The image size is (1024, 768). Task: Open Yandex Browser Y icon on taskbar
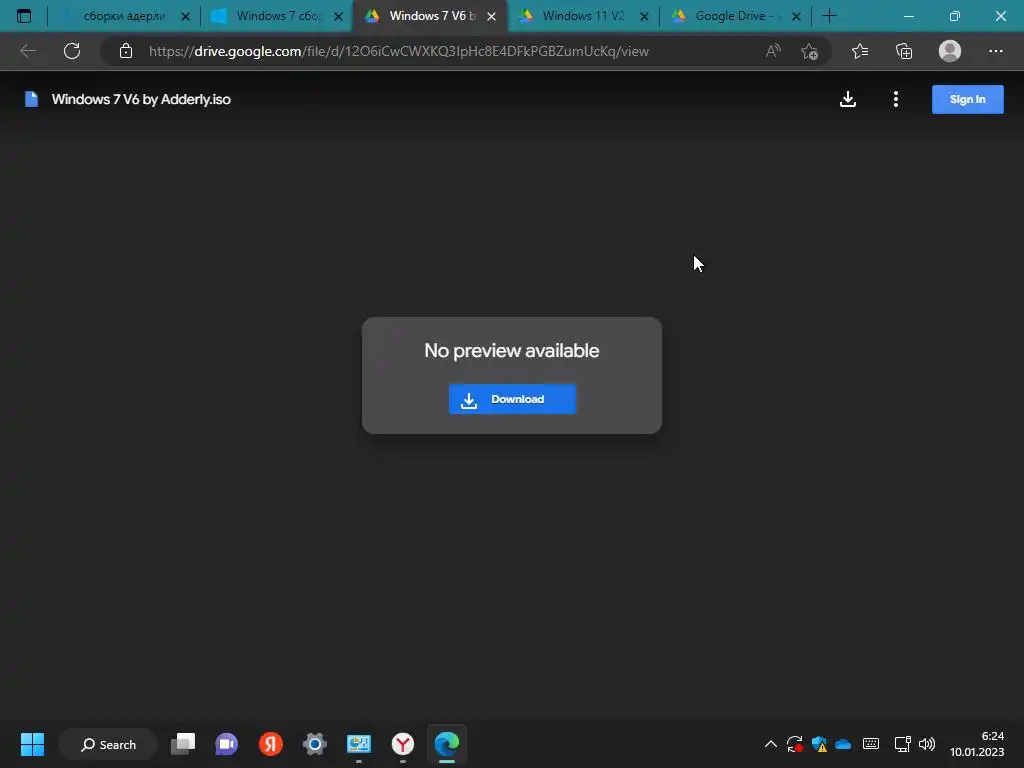pyautogui.click(x=403, y=744)
